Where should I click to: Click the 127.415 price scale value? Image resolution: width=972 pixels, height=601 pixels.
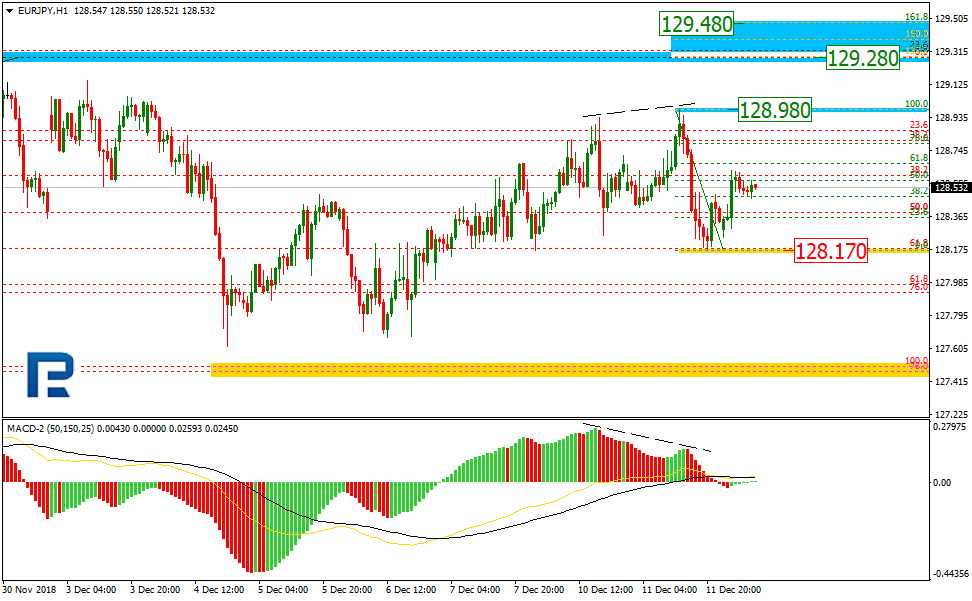(951, 382)
